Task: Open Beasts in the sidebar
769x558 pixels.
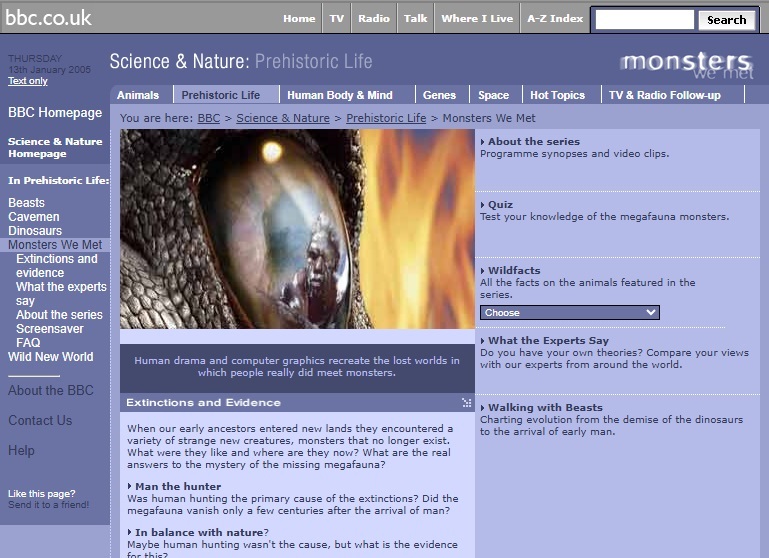Action: pos(26,203)
